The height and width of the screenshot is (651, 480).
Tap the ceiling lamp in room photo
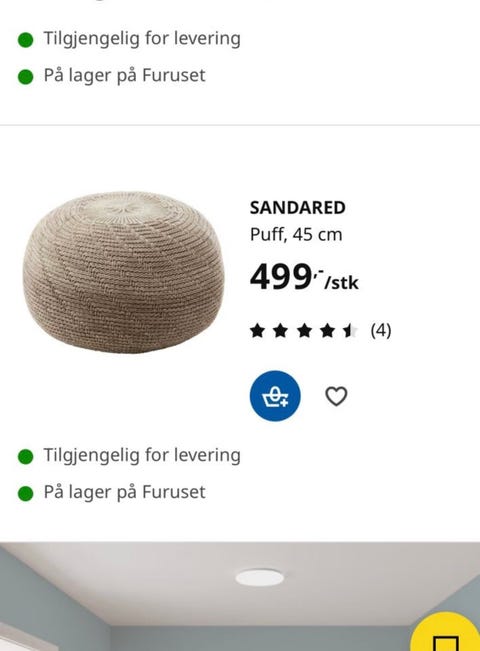pos(260,578)
